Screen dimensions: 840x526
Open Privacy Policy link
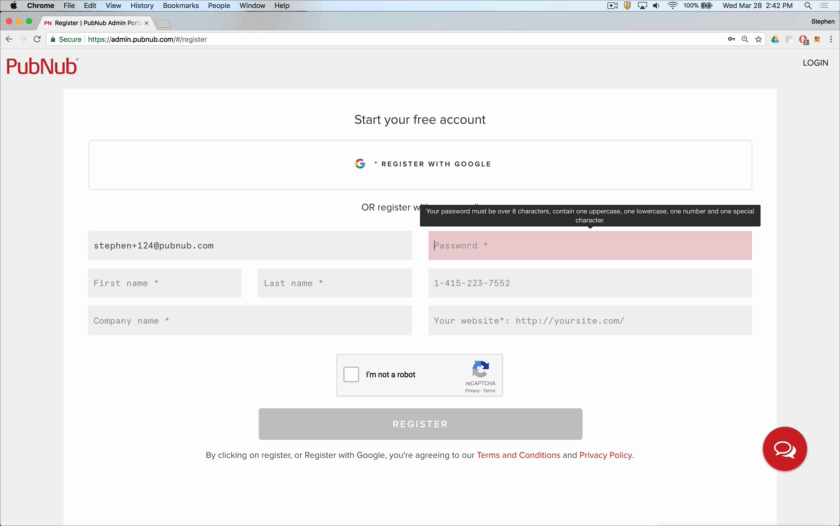[x=605, y=455]
